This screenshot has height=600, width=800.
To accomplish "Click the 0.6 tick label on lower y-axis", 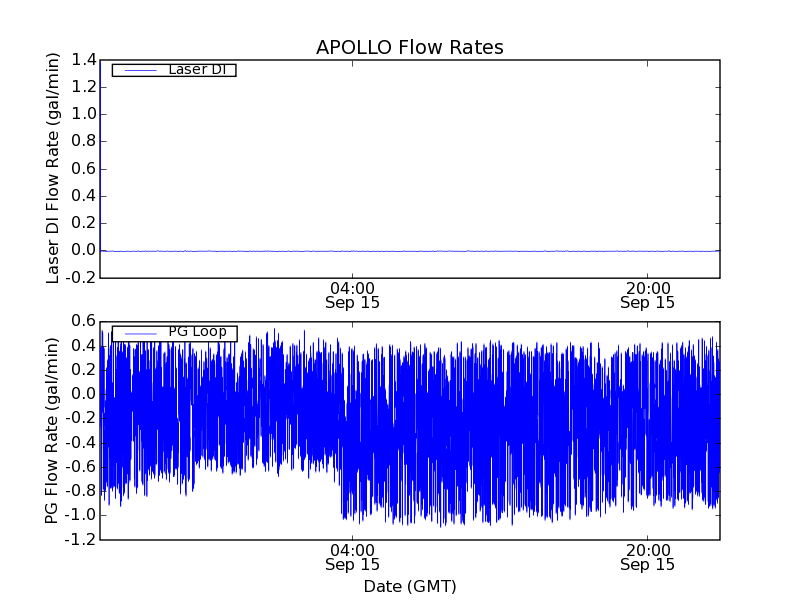I will click(x=84, y=321).
